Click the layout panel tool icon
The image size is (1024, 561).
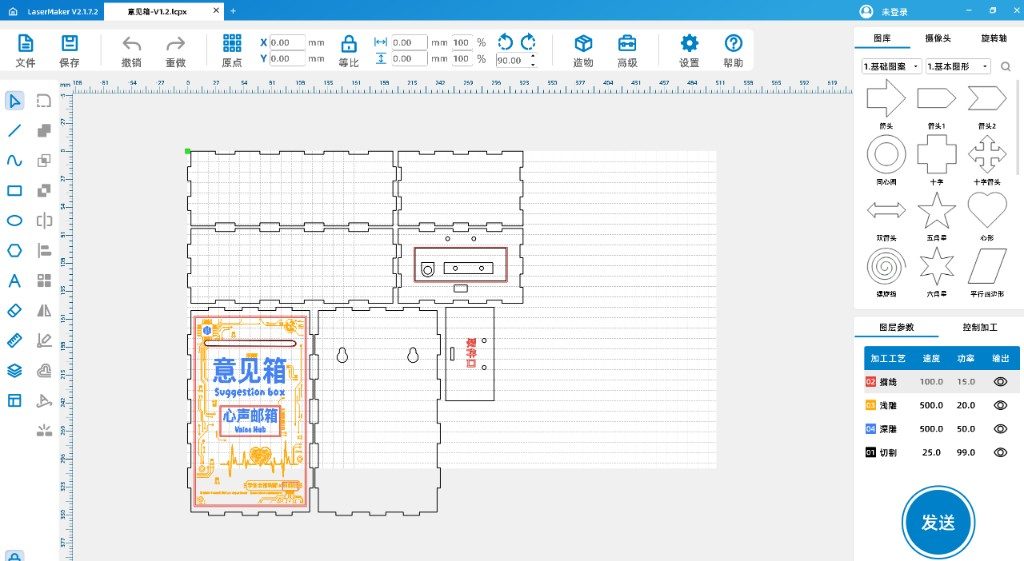[14, 400]
